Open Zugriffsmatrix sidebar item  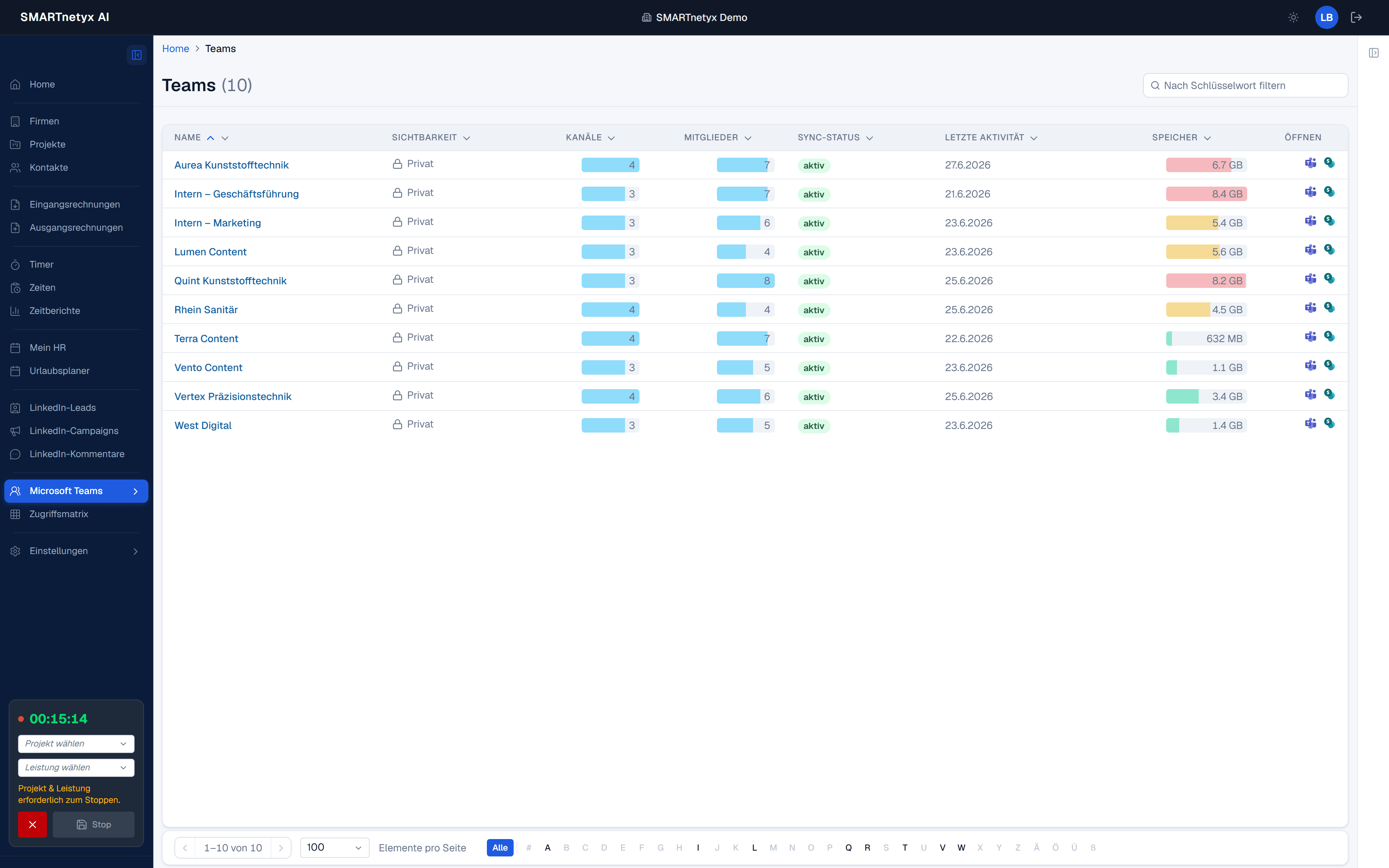pyautogui.click(x=76, y=514)
